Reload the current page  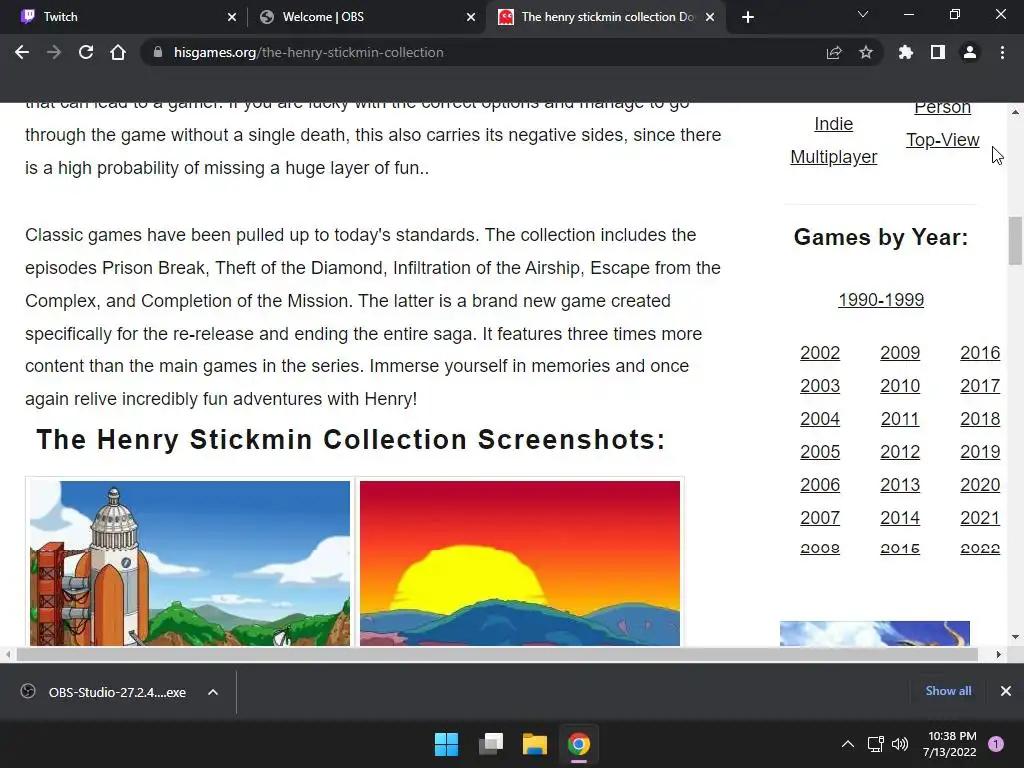pos(86,52)
